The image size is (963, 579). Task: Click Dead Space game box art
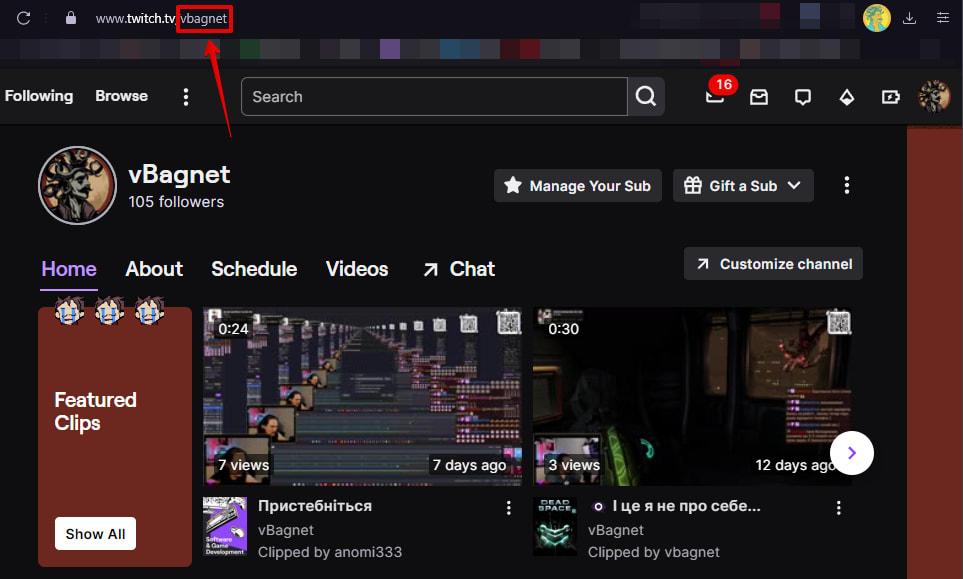tap(555, 526)
